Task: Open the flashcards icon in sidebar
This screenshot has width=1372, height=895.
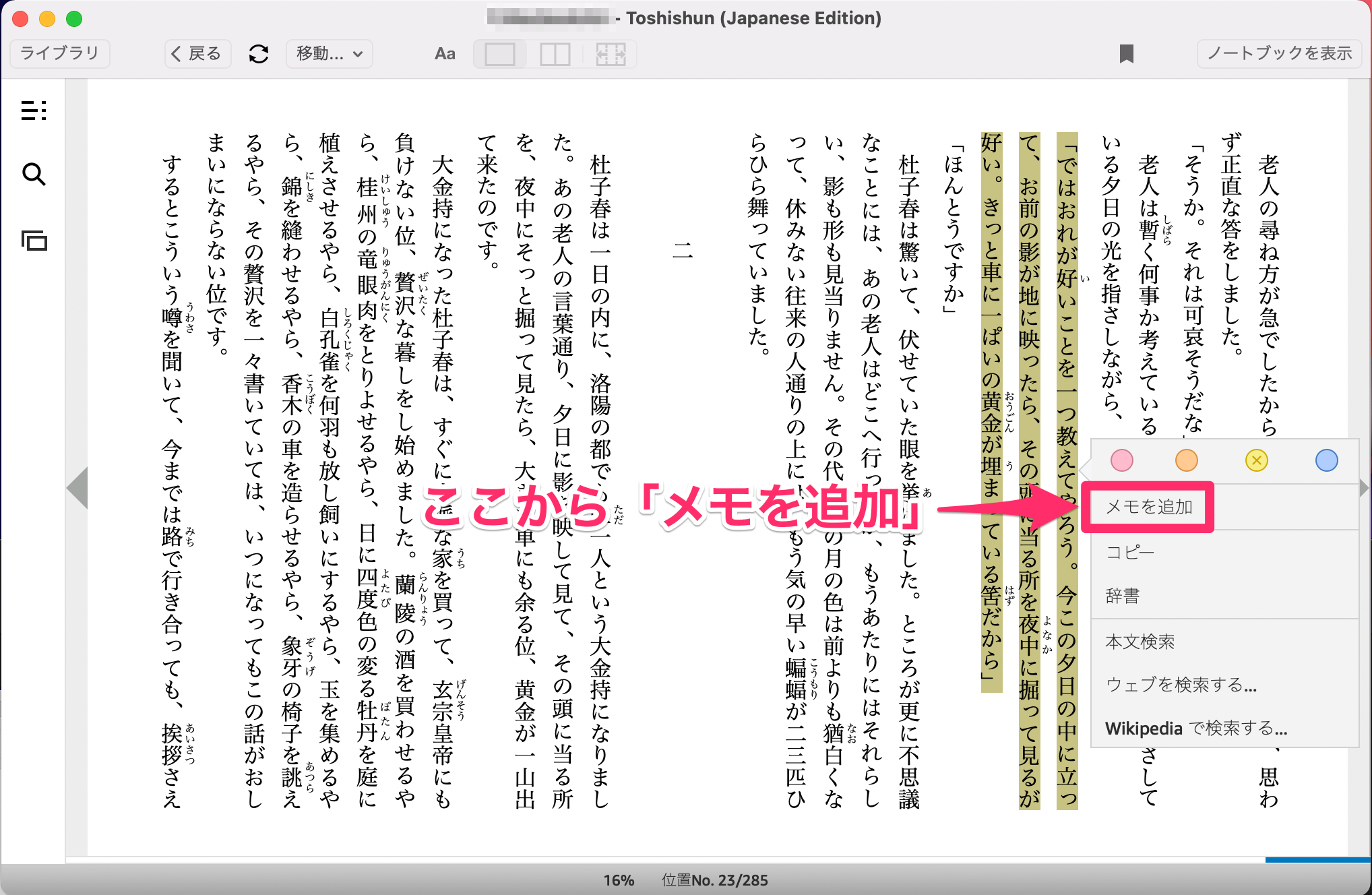Action: [34, 241]
